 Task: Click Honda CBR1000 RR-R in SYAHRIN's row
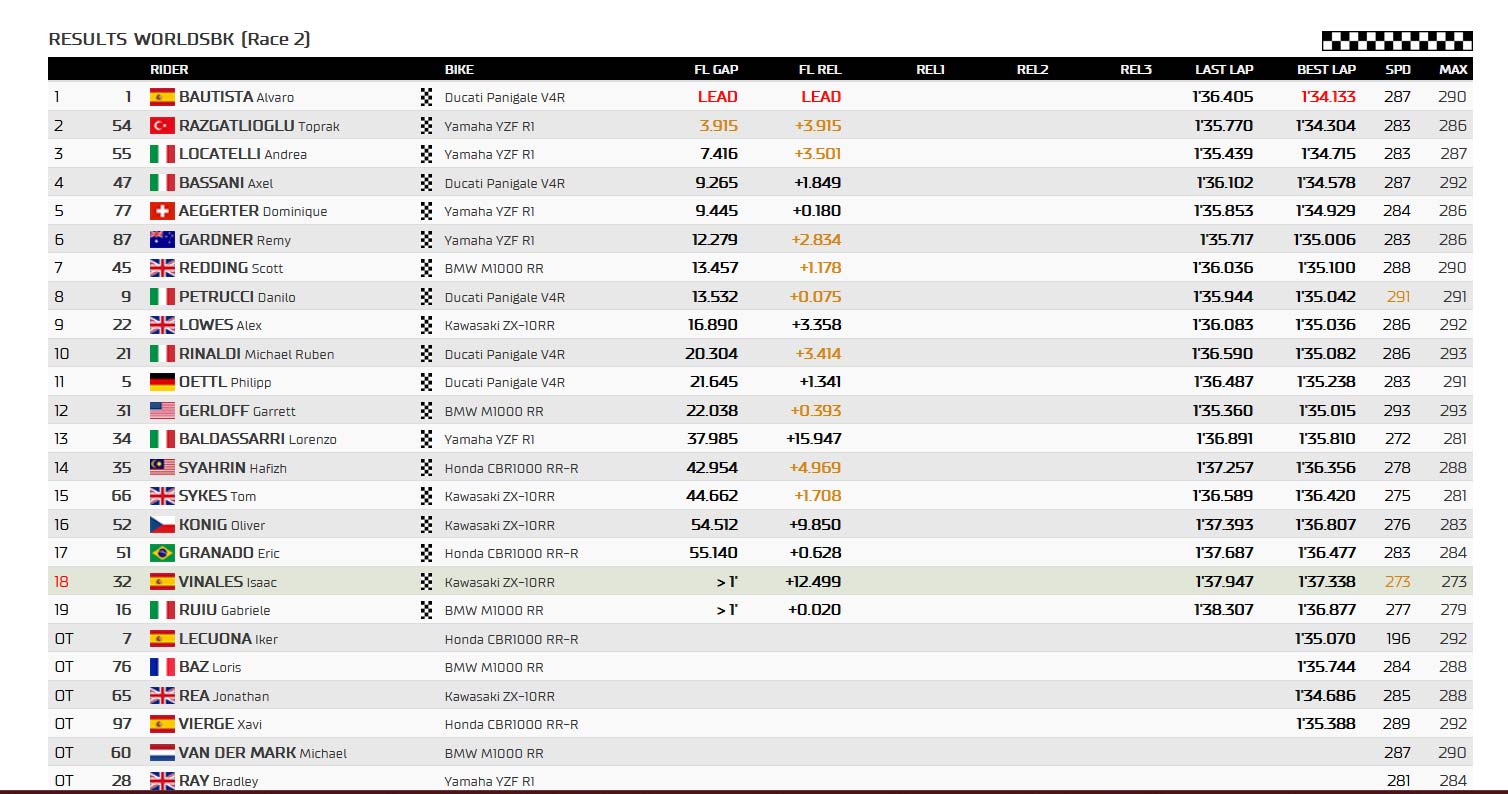click(x=512, y=468)
